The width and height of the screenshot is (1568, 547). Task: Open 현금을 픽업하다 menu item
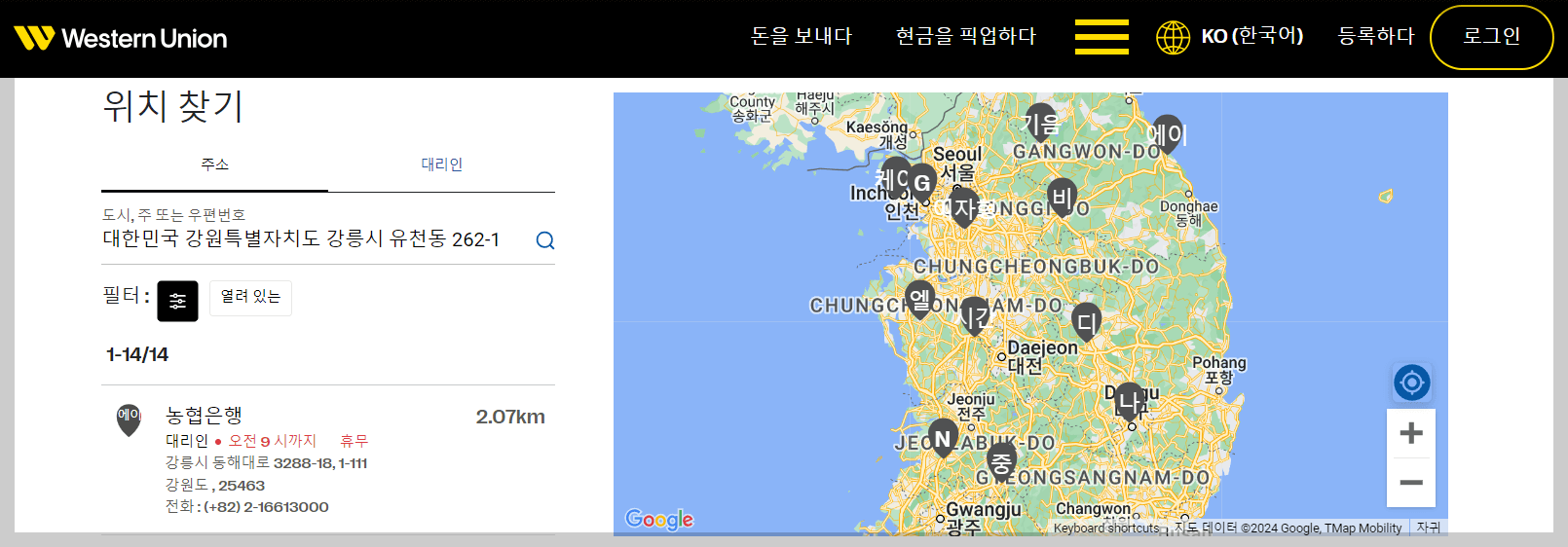tap(965, 36)
